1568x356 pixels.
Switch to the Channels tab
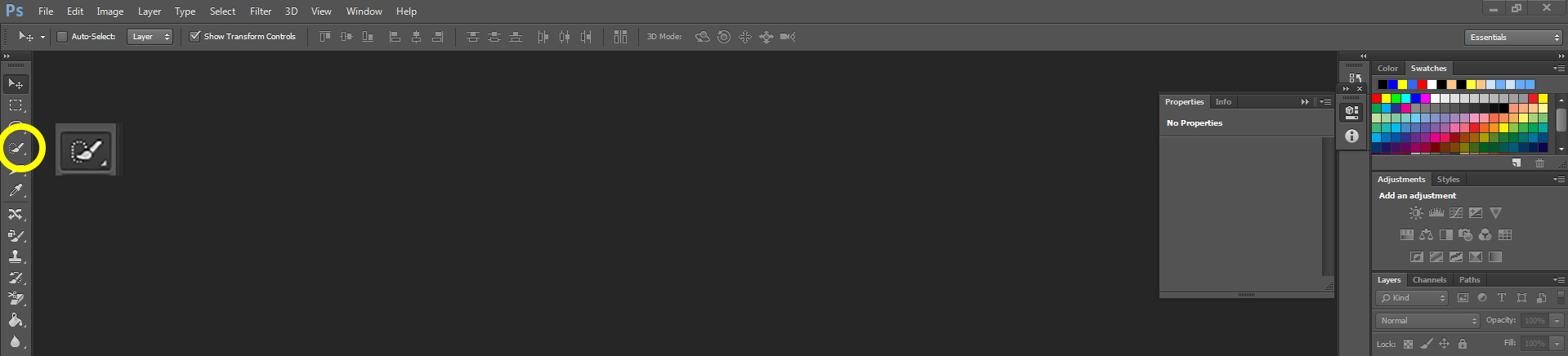point(1429,280)
